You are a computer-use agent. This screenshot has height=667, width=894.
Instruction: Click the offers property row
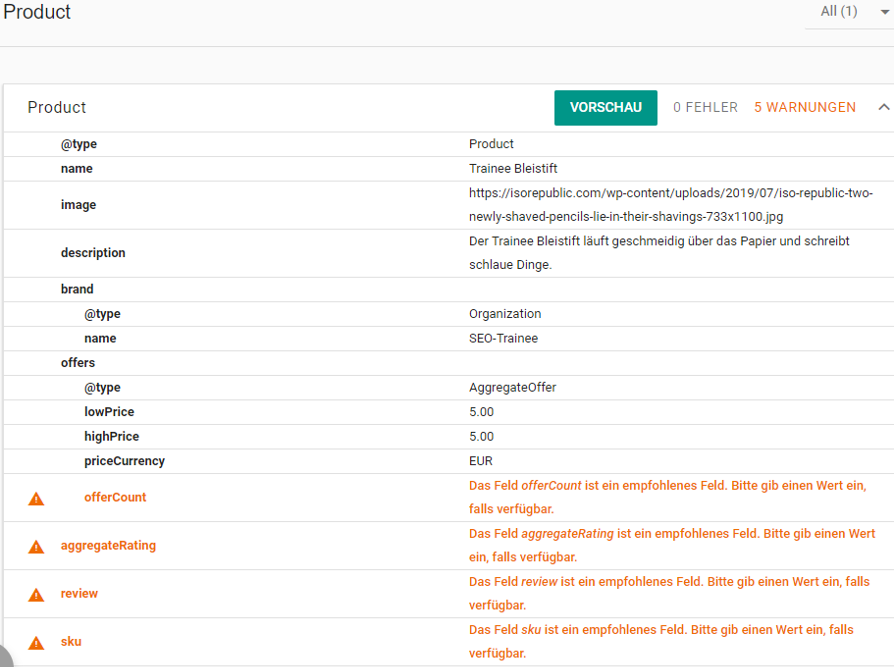click(x=449, y=363)
